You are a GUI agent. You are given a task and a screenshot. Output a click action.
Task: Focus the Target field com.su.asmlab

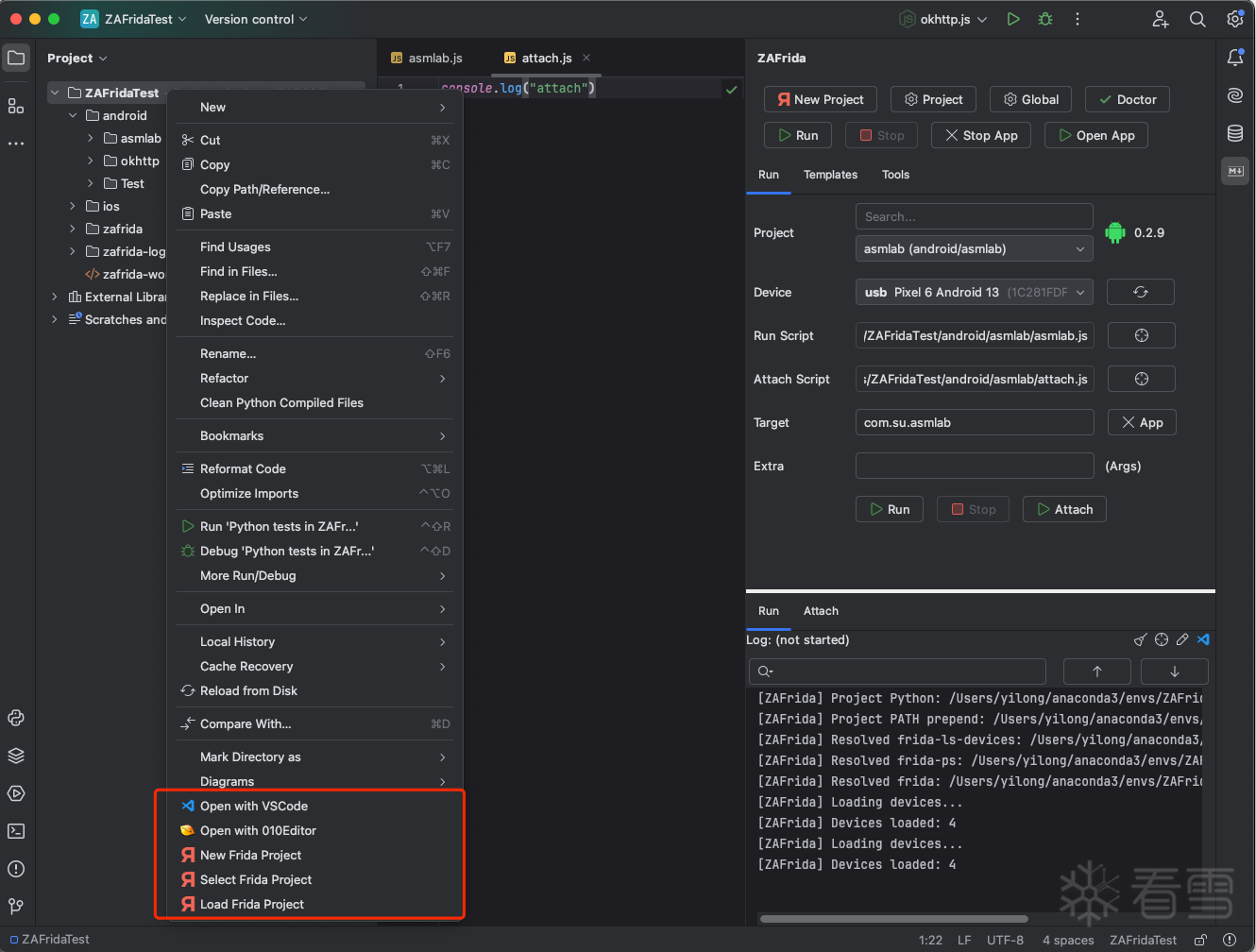(x=975, y=422)
